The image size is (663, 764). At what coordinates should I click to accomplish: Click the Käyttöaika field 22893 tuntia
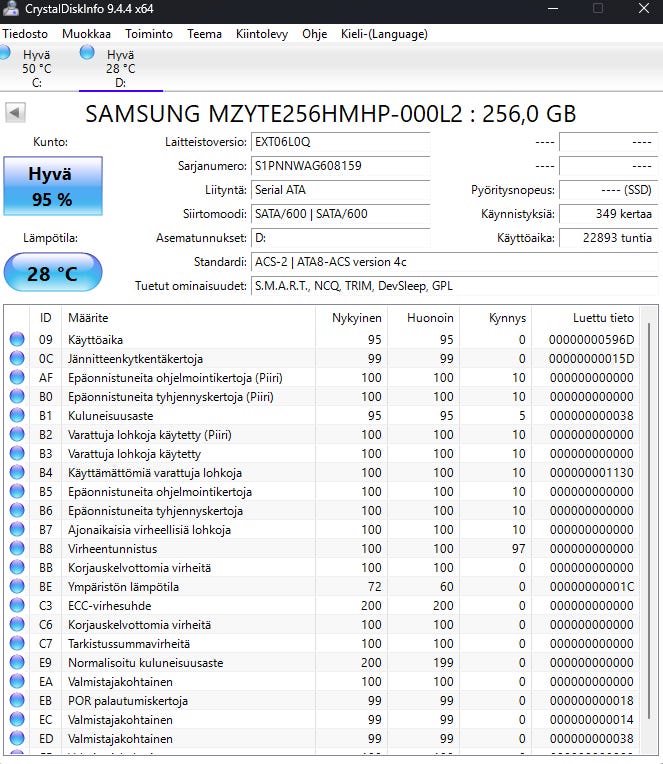[608, 238]
